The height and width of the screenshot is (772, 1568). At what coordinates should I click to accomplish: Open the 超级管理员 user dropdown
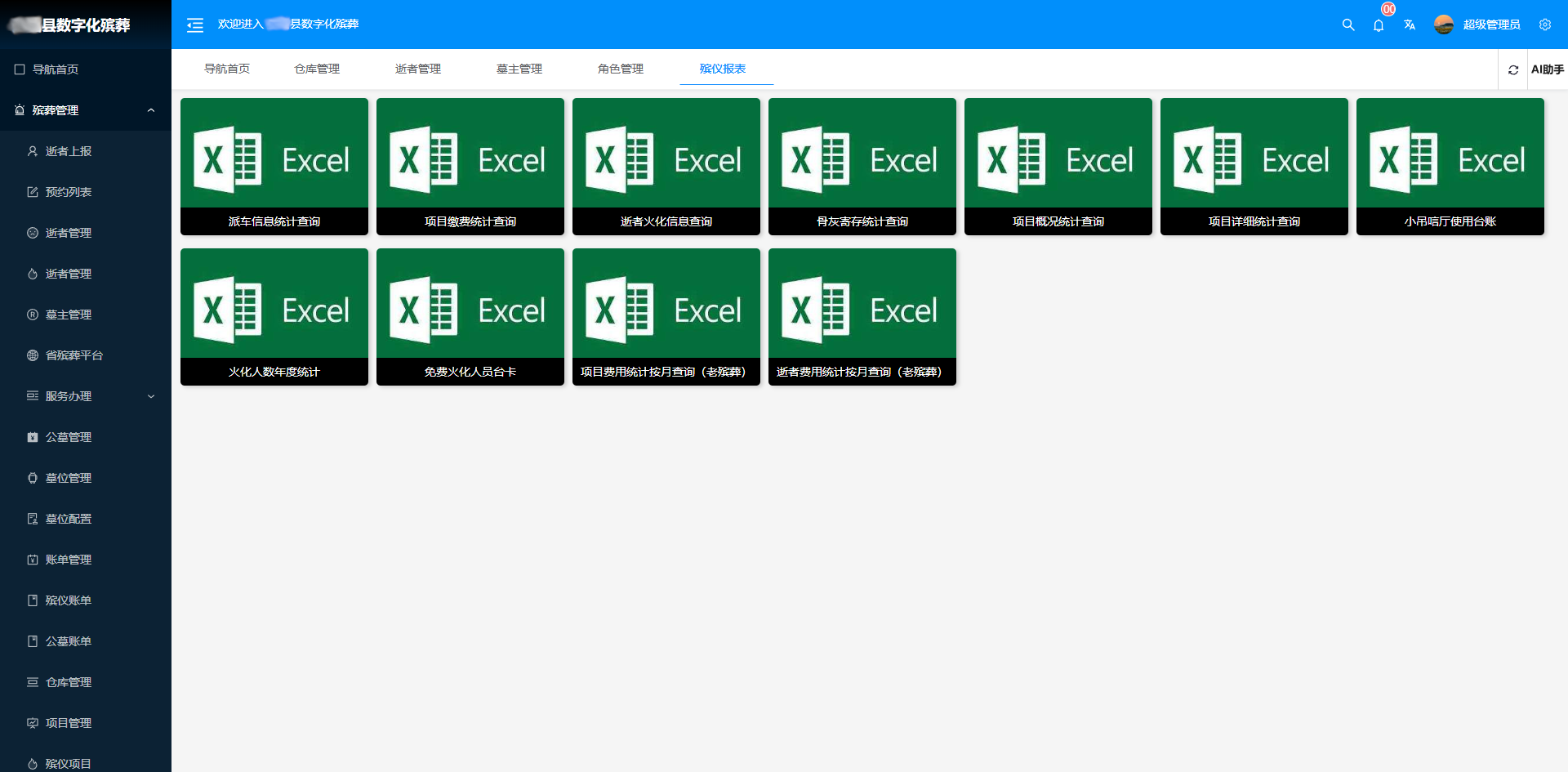1491,25
